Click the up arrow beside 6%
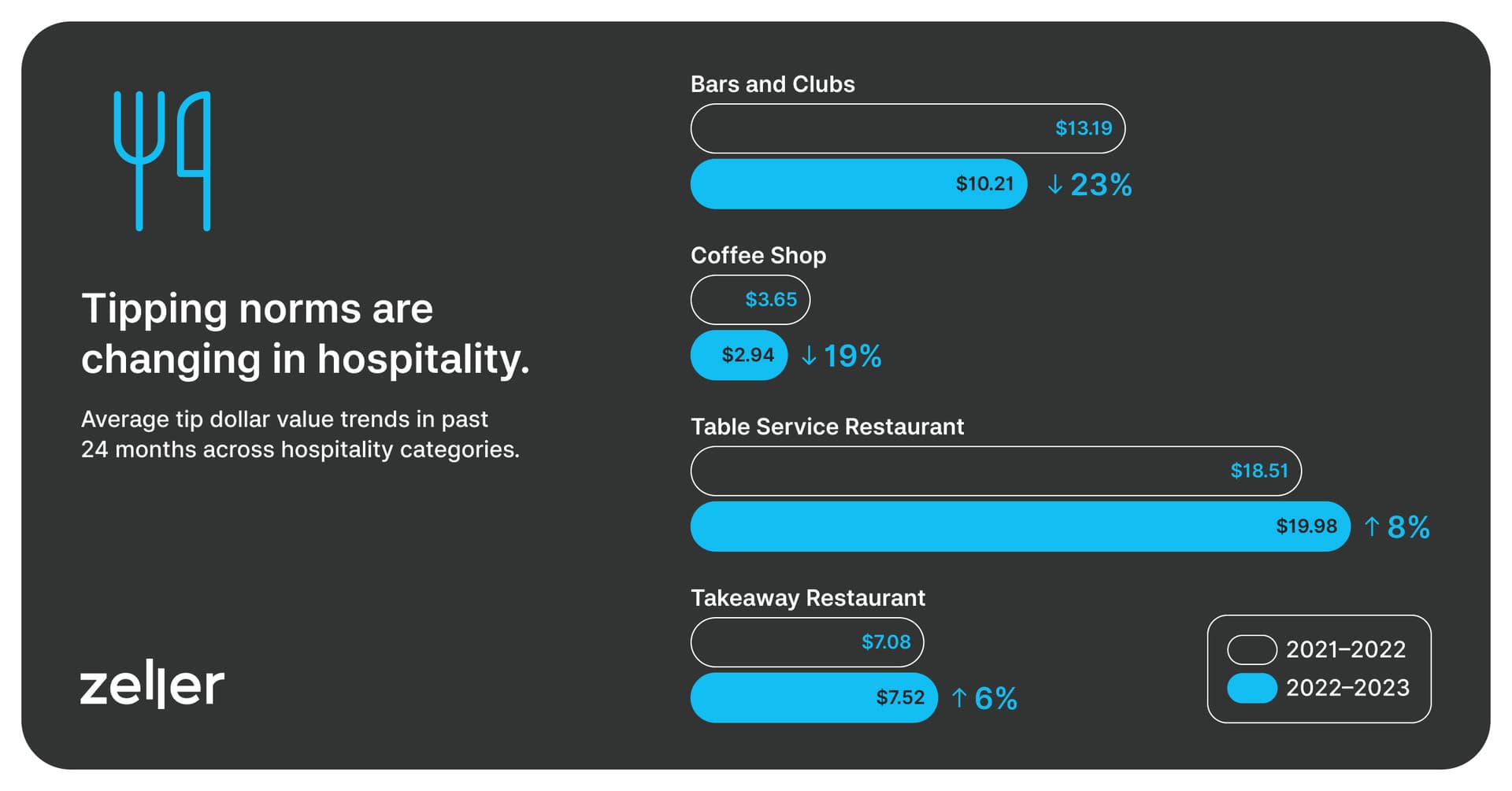Screen dimensions: 1512x791 958,697
